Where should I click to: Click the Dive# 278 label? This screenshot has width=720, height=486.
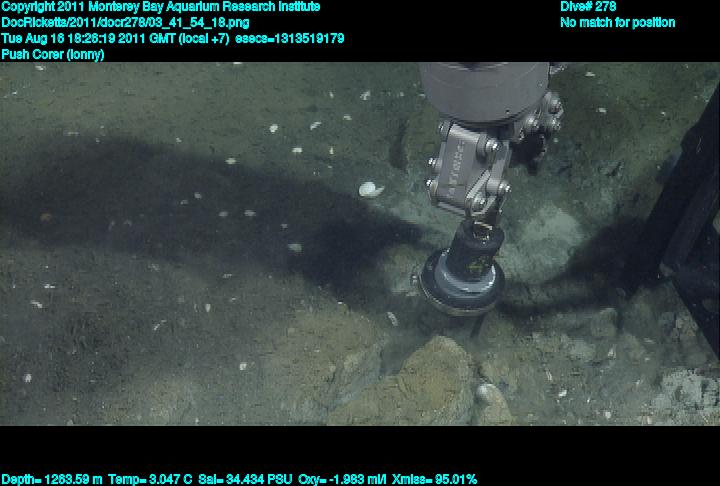point(588,7)
